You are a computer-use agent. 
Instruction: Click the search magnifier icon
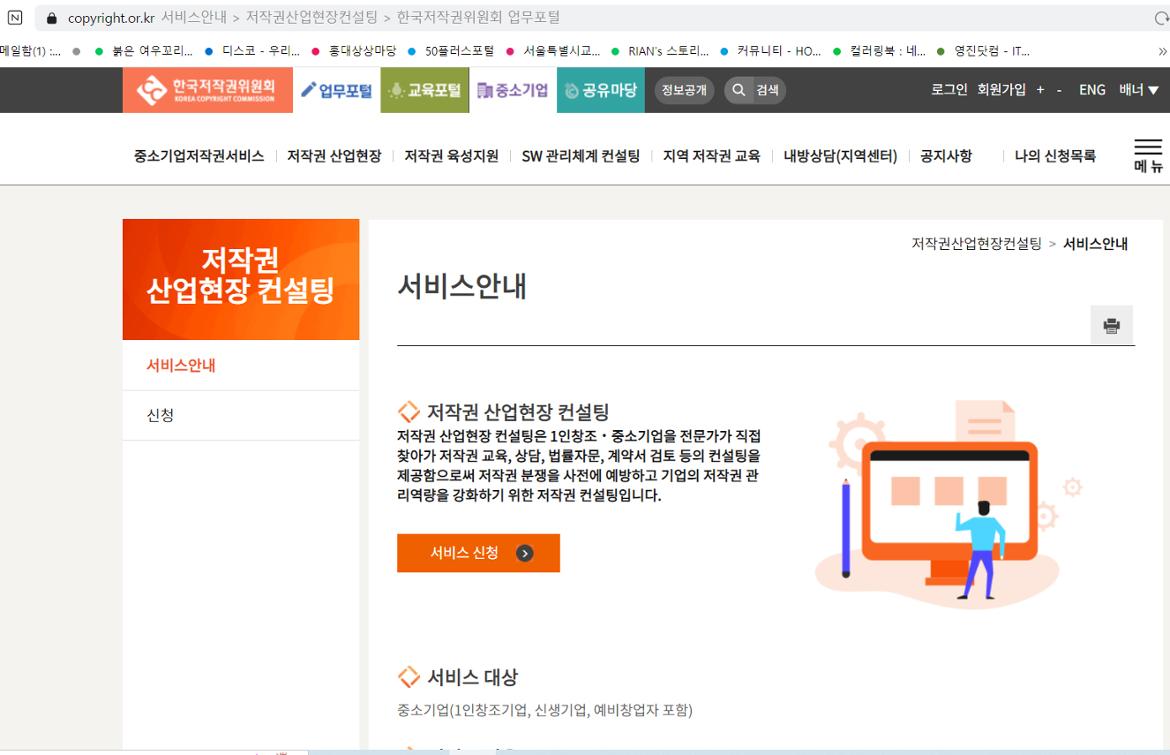pyautogui.click(x=737, y=90)
